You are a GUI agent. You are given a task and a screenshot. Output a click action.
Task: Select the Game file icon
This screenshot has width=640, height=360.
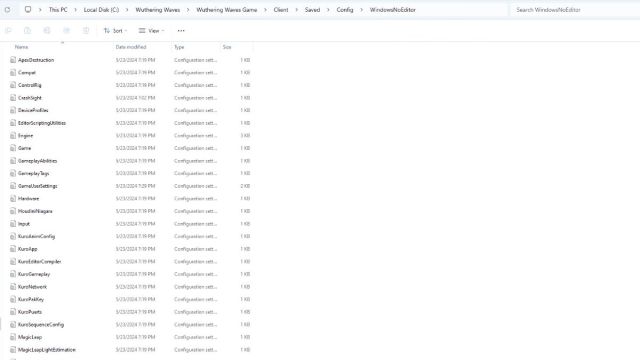pyautogui.click(x=13, y=148)
